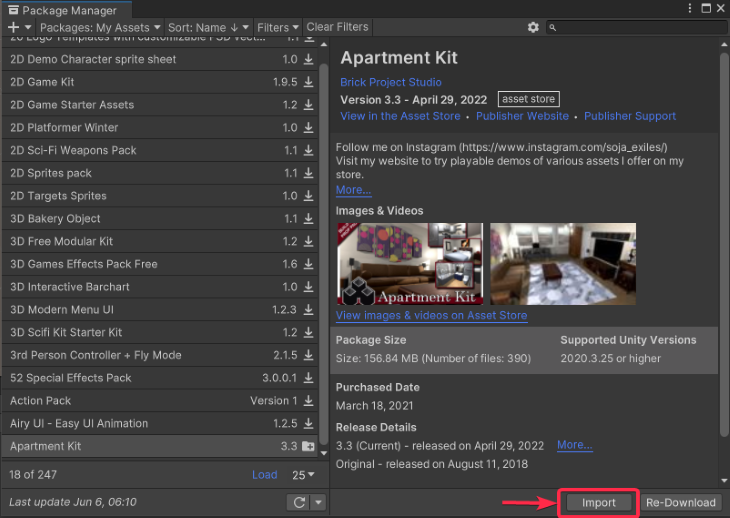The height and width of the screenshot is (518, 730).
Task: Click import folder icon on Apartment Kit row
Action: coord(308,446)
